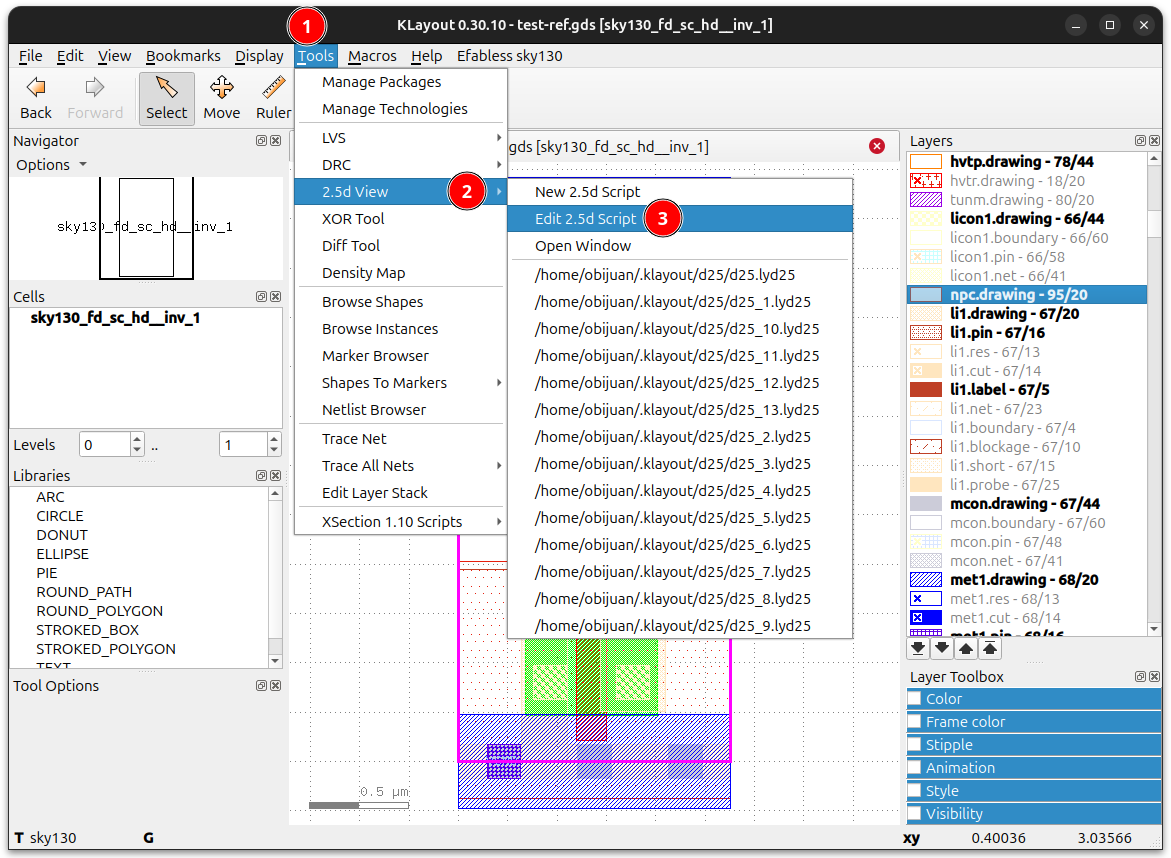Click the first Levels input field
1171x858 pixels.
coord(105,445)
